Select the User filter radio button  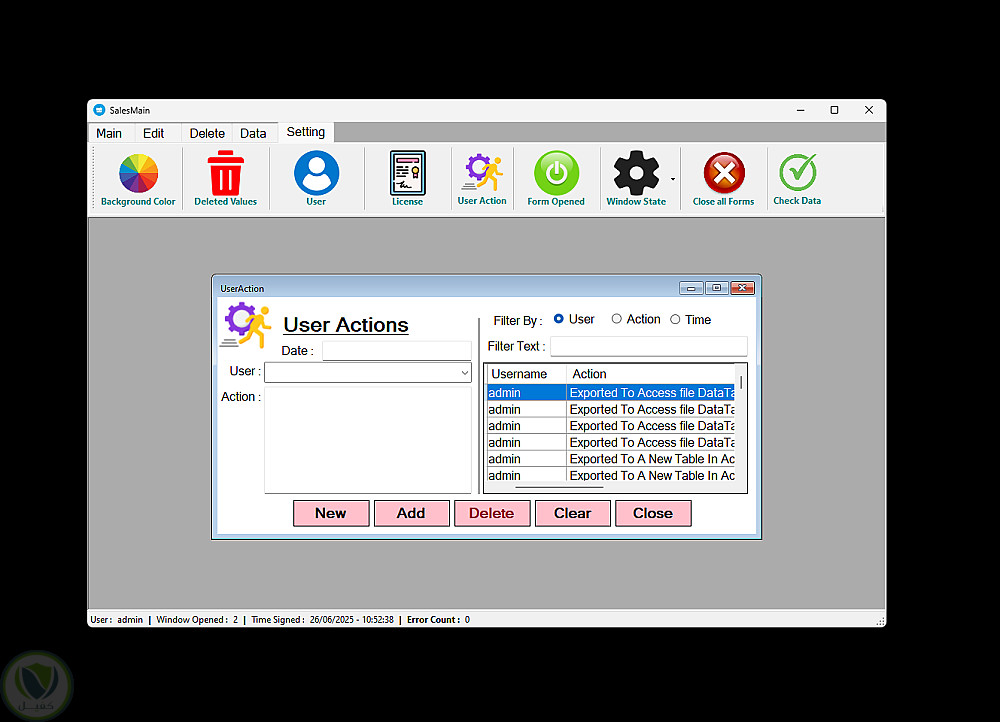click(x=559, y=319)
